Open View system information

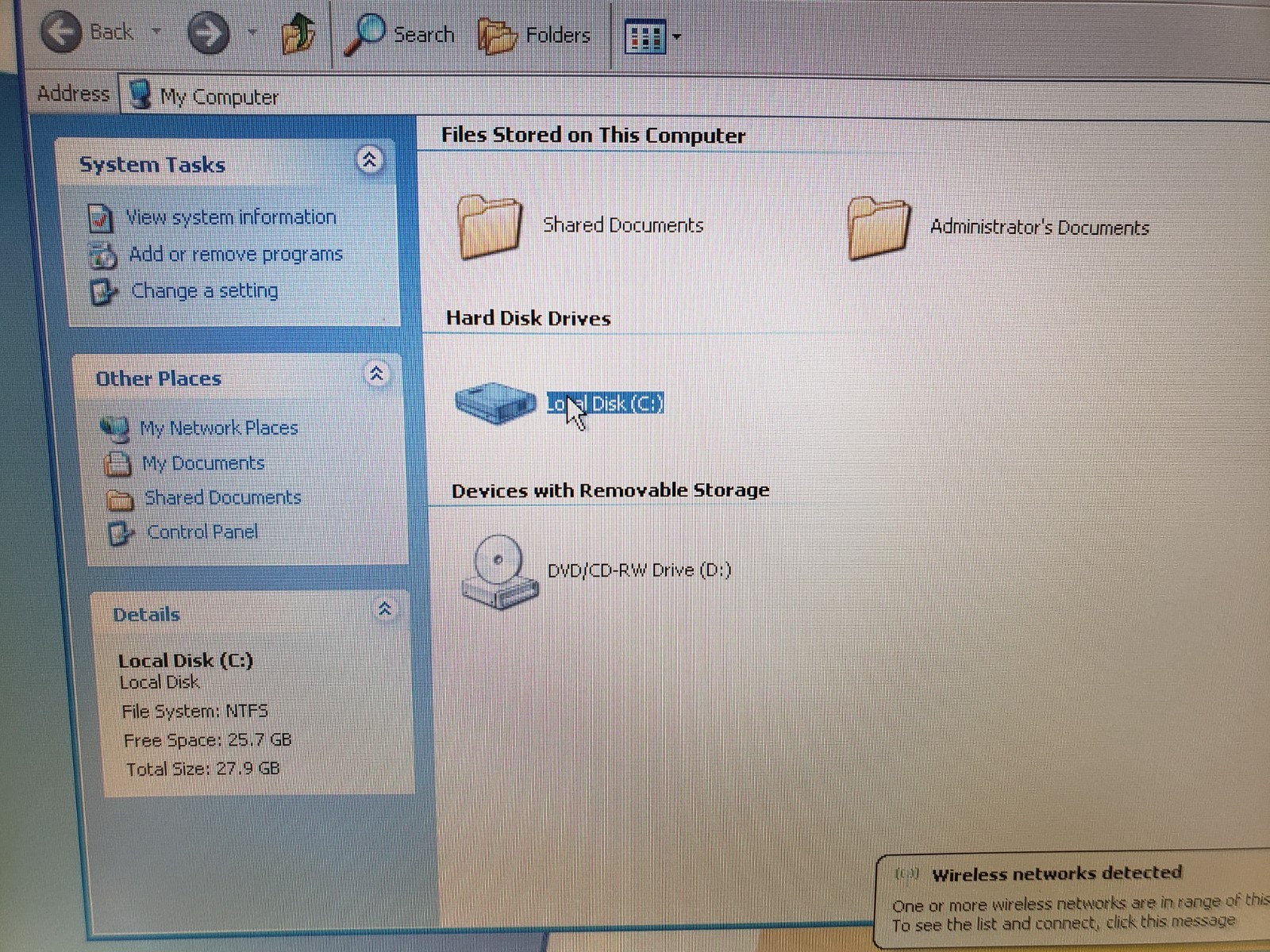(231, 217)
